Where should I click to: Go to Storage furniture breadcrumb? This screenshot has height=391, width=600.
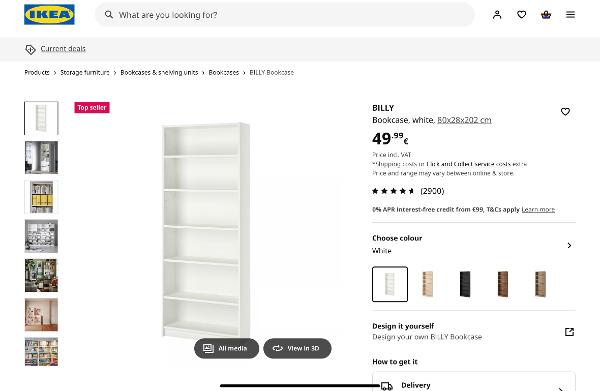point(85,72)
